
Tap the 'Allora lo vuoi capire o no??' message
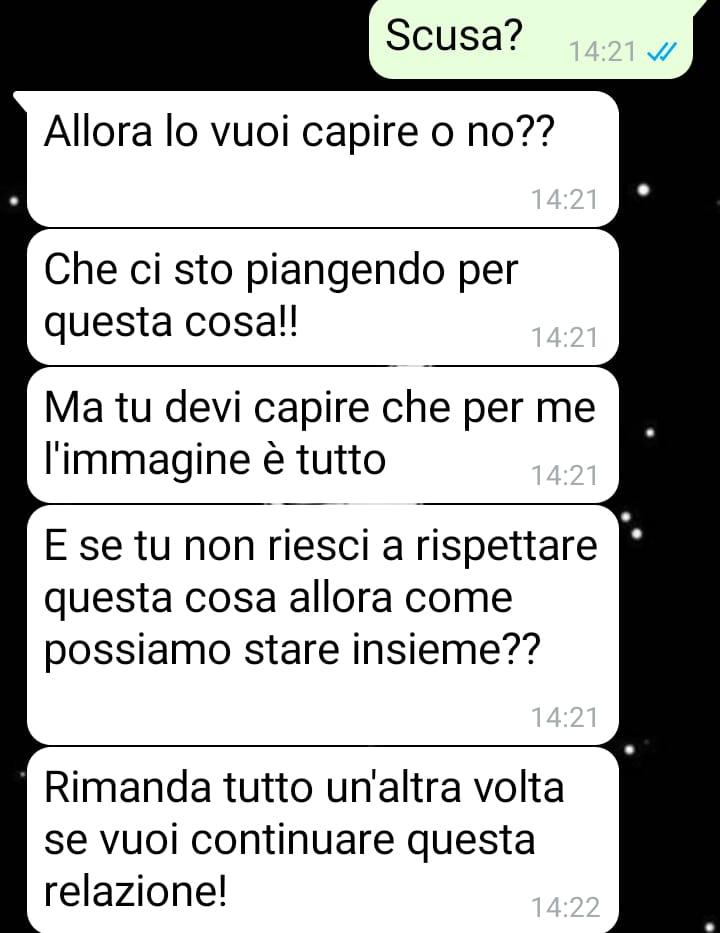323,159
